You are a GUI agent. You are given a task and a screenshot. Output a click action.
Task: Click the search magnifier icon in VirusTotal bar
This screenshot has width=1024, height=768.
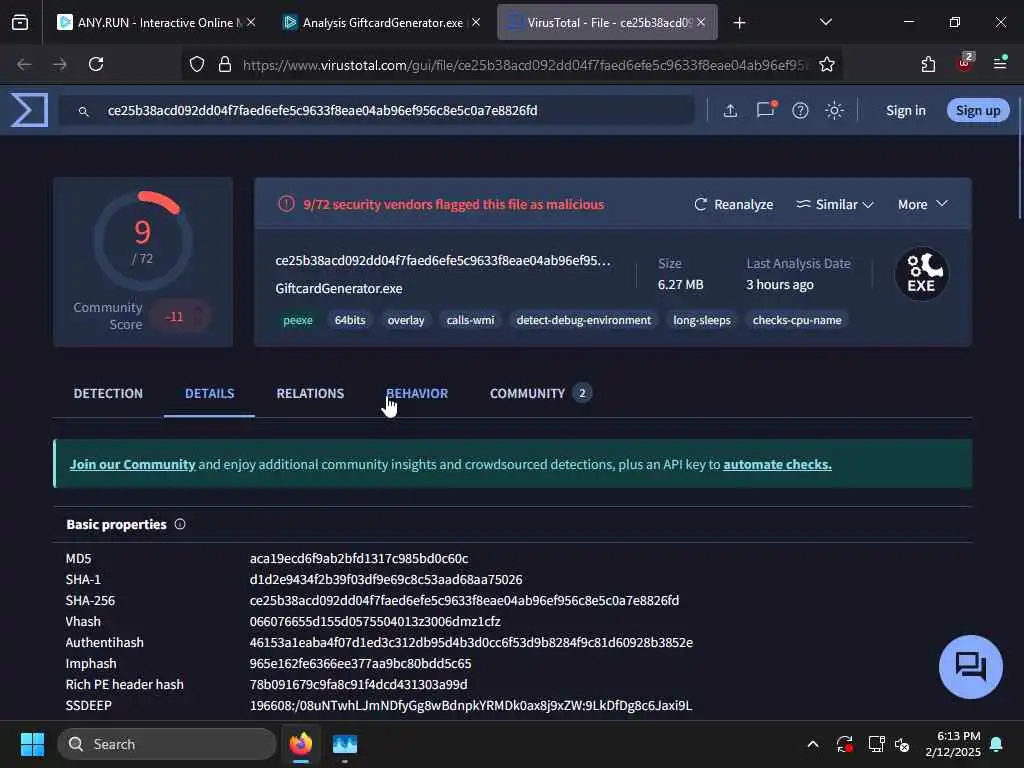(84, 112)
